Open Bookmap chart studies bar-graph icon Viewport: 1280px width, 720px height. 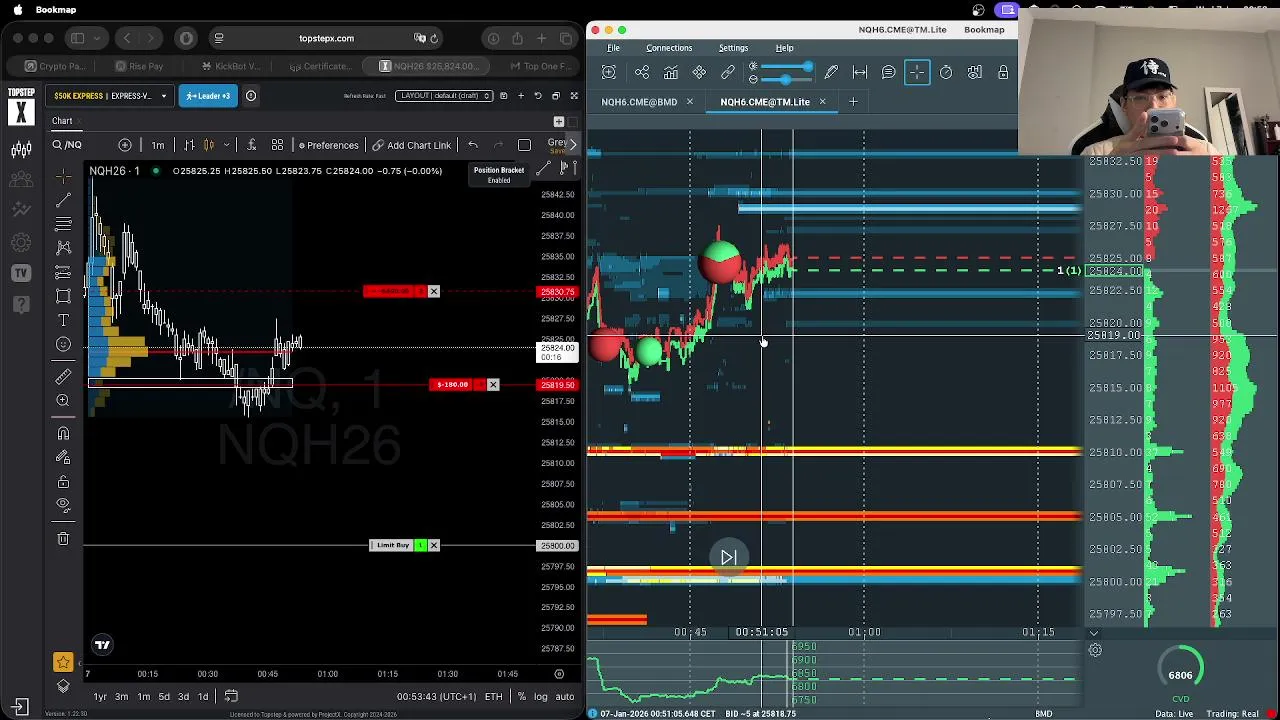671,72
